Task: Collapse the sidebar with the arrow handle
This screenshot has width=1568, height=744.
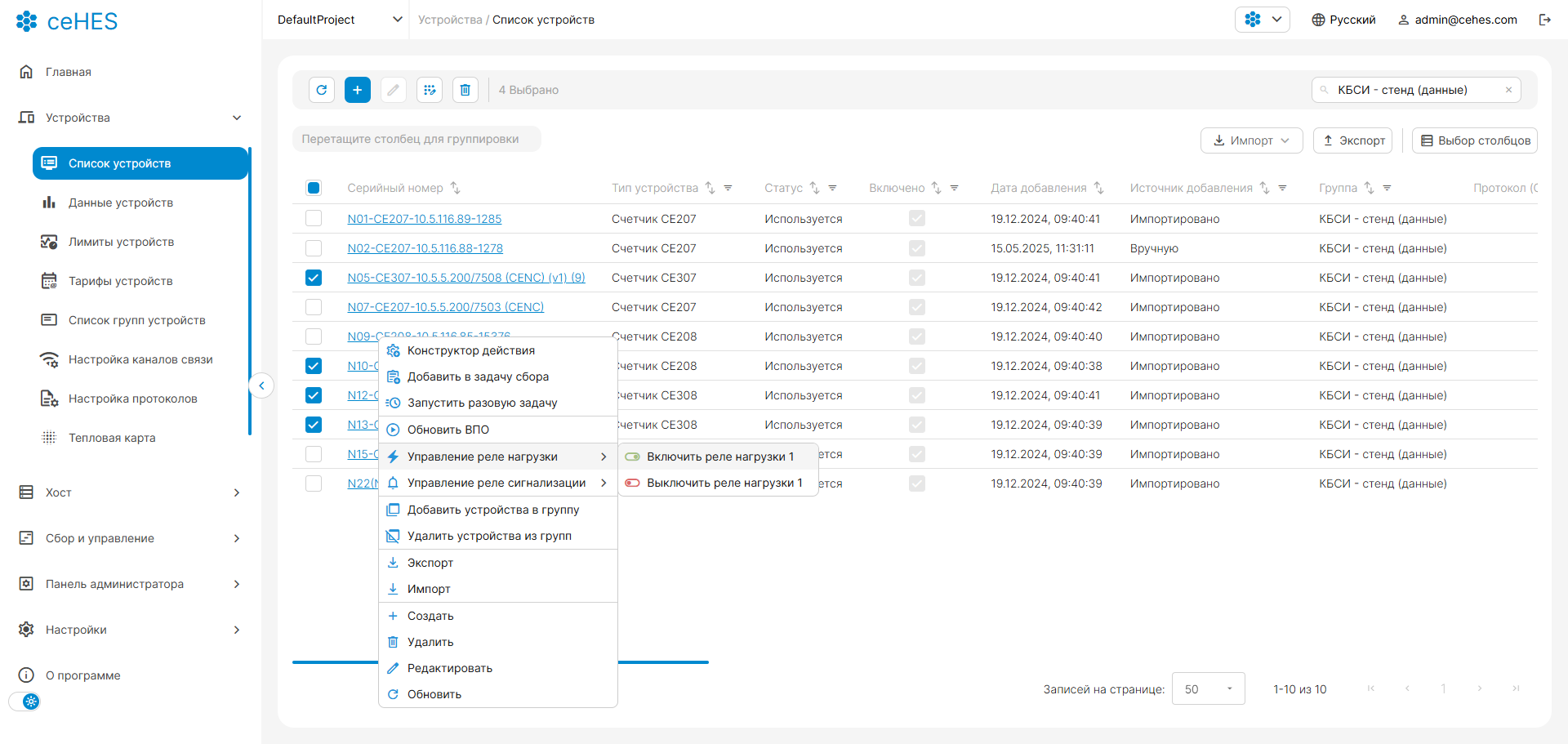Action: (x=261, y=385)
